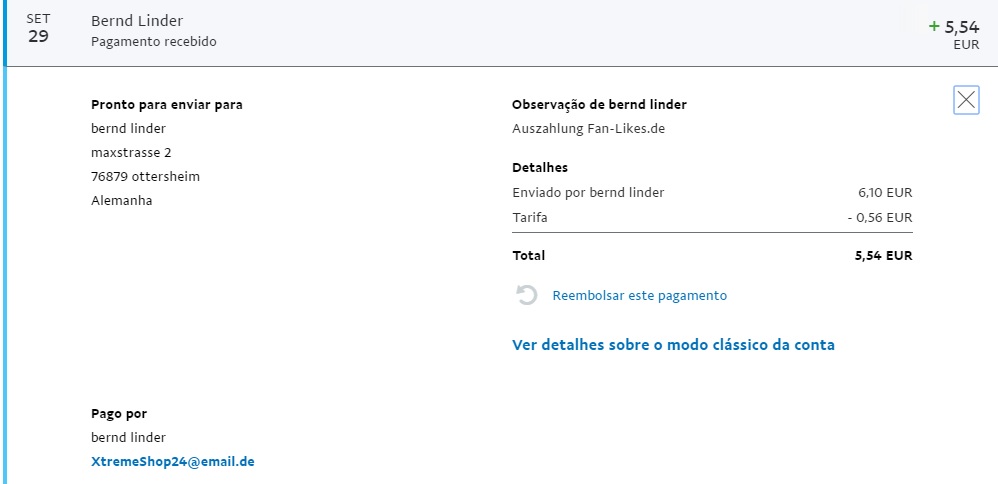This screenshot has height=484, width=998.
Task: Click the 76879 ottersheim address line
Action: (145, 176)
